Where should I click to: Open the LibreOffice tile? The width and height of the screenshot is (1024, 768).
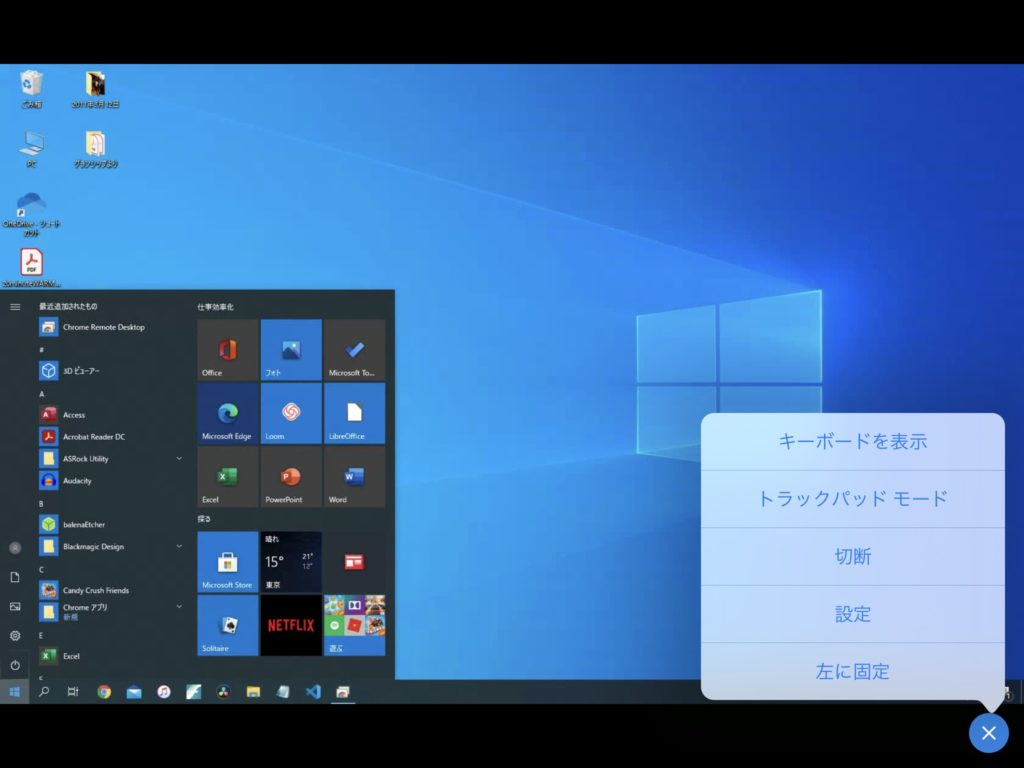click(354, 413)
